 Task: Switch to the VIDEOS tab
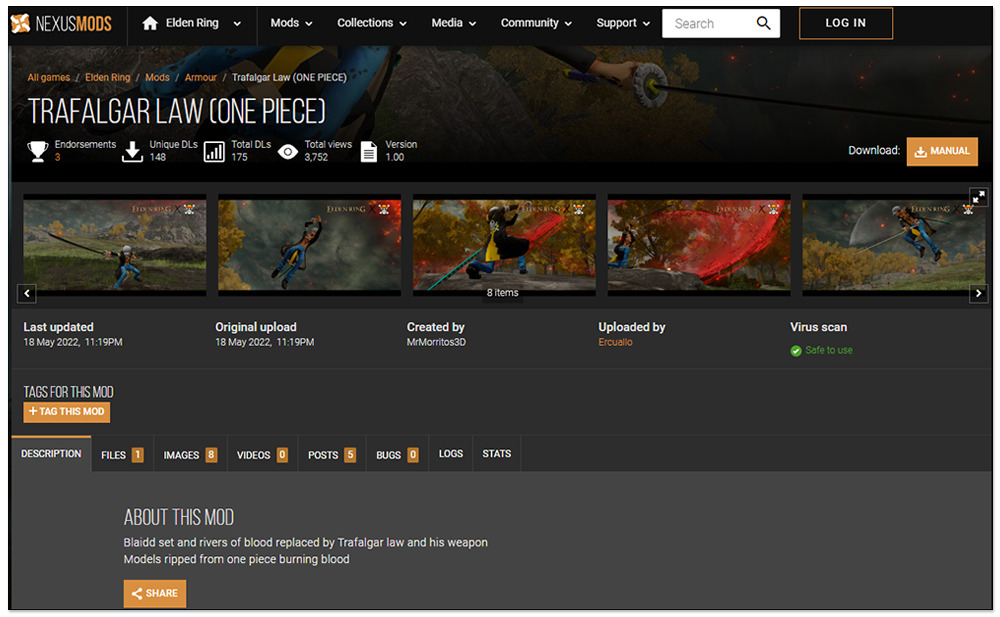[x=262, y=455]
